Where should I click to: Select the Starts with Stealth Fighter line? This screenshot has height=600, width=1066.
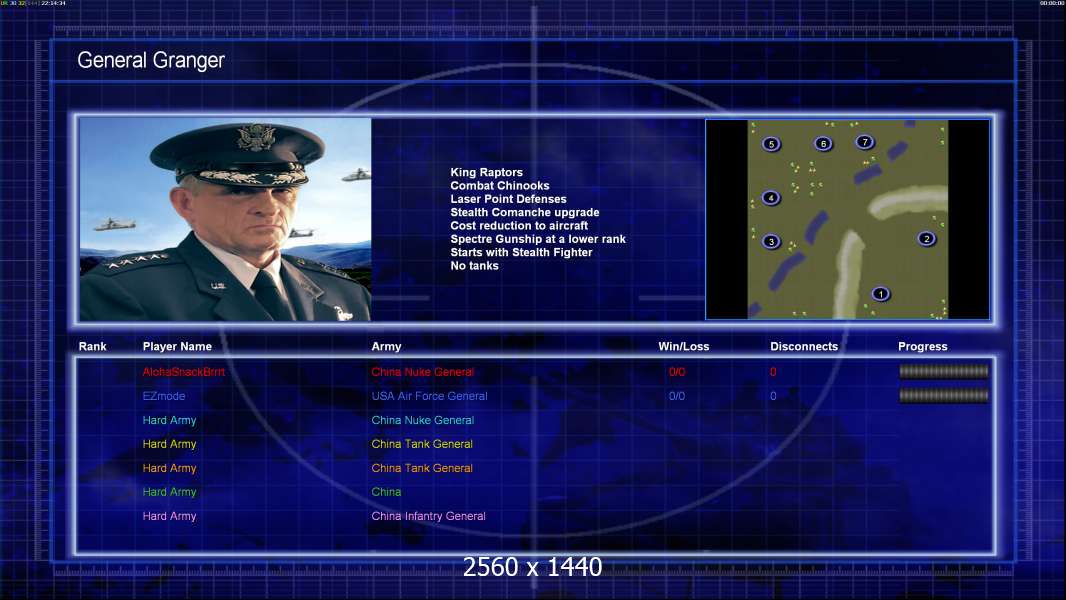pos(521,252)
